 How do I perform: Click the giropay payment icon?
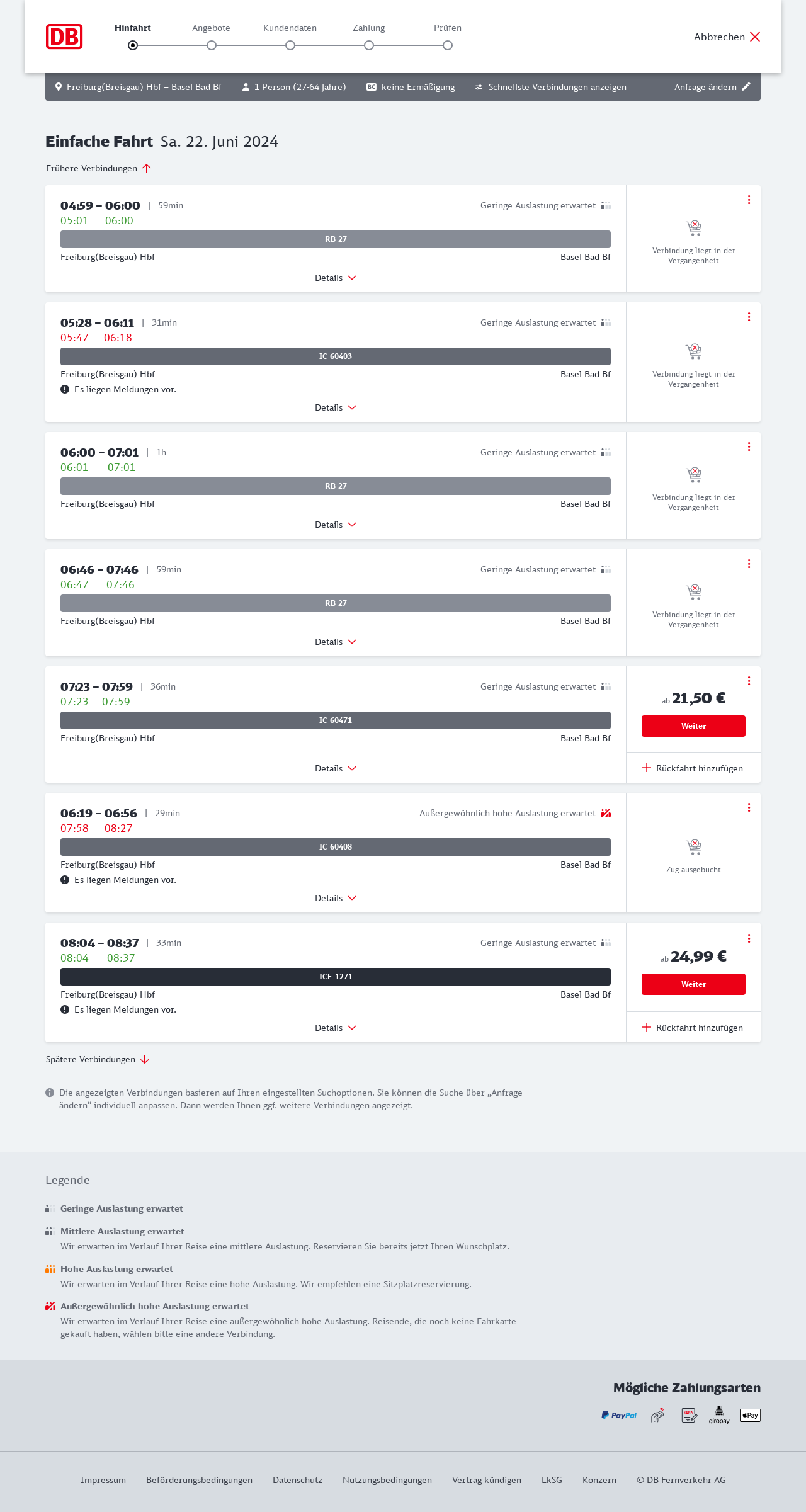click(x=719, y=1415)
